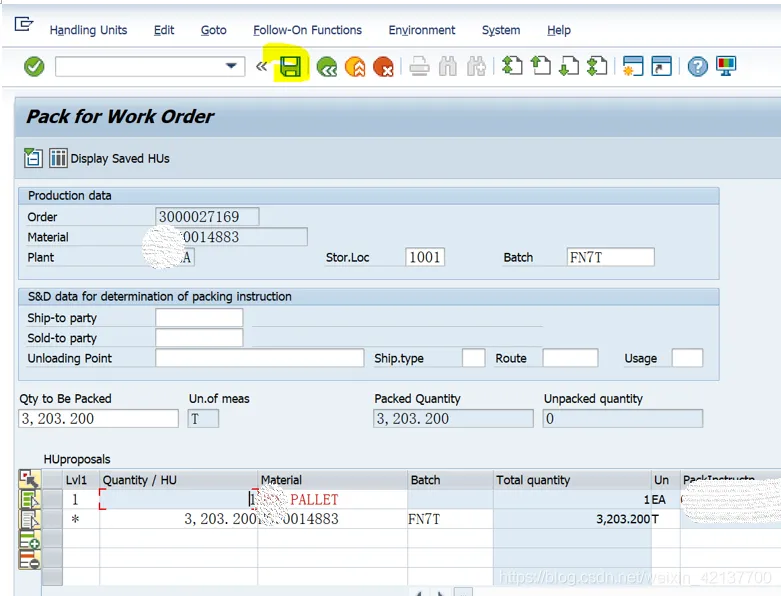The image size is (781, 596).
Task: Click Stor.Loc field showing 1001
Action: point(425,257)
